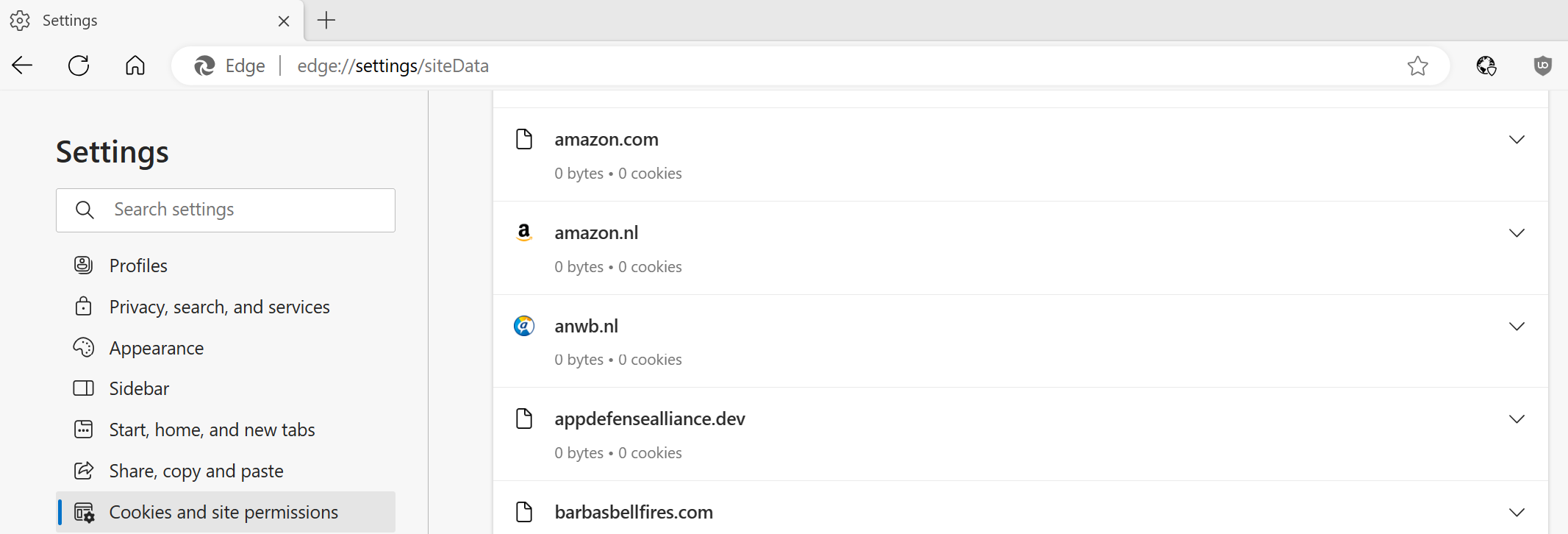
Task: Open a new tab with plus button
Action: [326, 21]
